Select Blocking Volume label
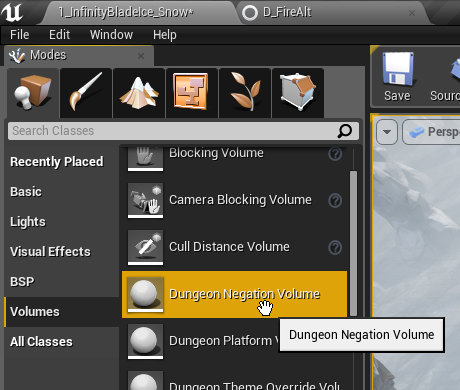460x390 pixels. tap(216, 153)
